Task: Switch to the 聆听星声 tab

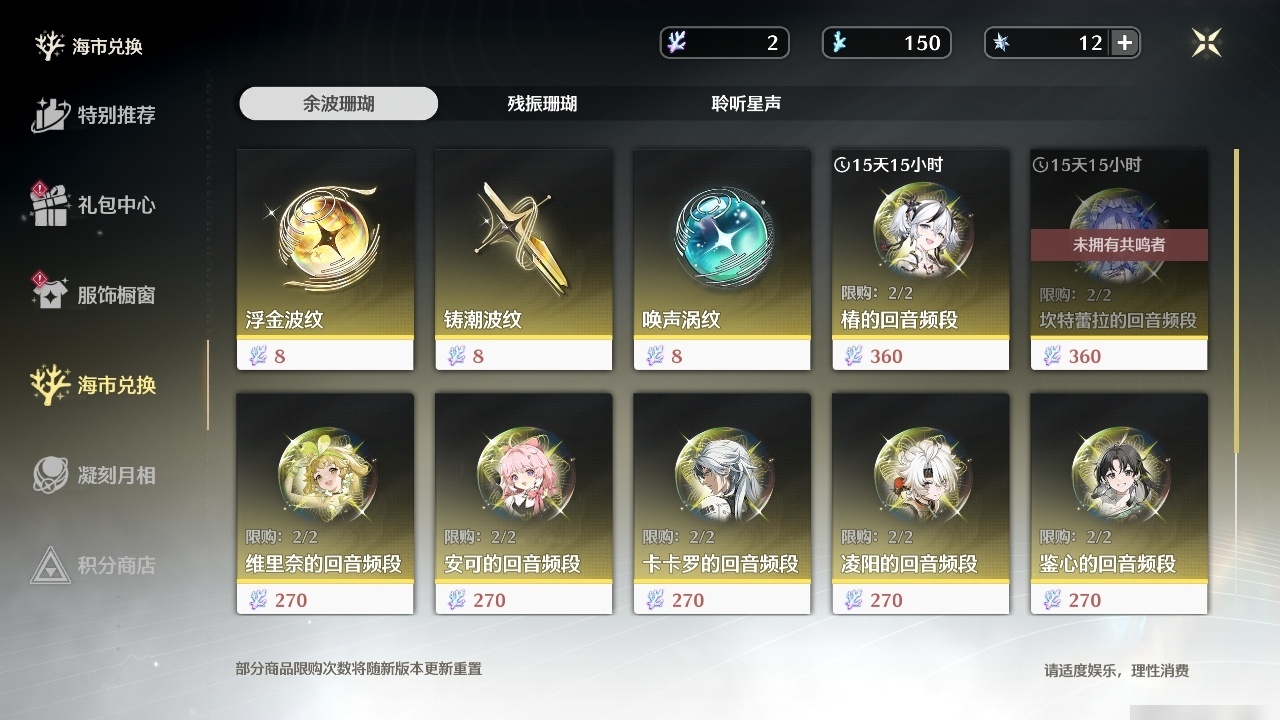Action: click(x=746, y=104)
